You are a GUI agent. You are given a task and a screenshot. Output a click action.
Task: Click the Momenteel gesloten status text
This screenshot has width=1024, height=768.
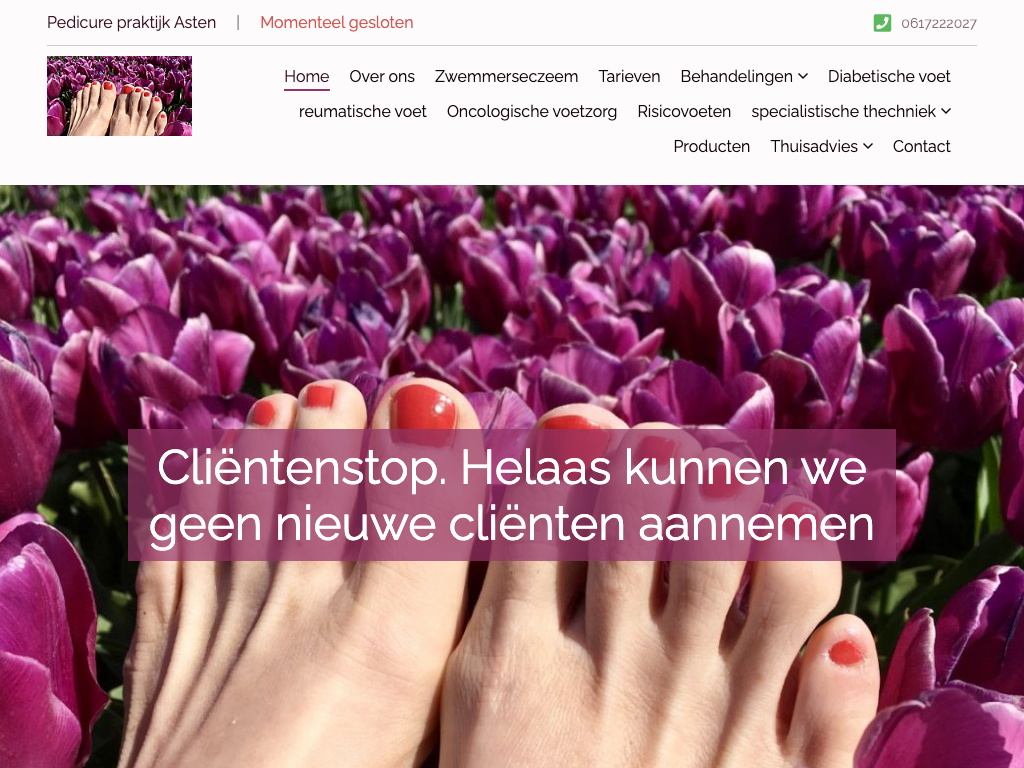point(337,23)
